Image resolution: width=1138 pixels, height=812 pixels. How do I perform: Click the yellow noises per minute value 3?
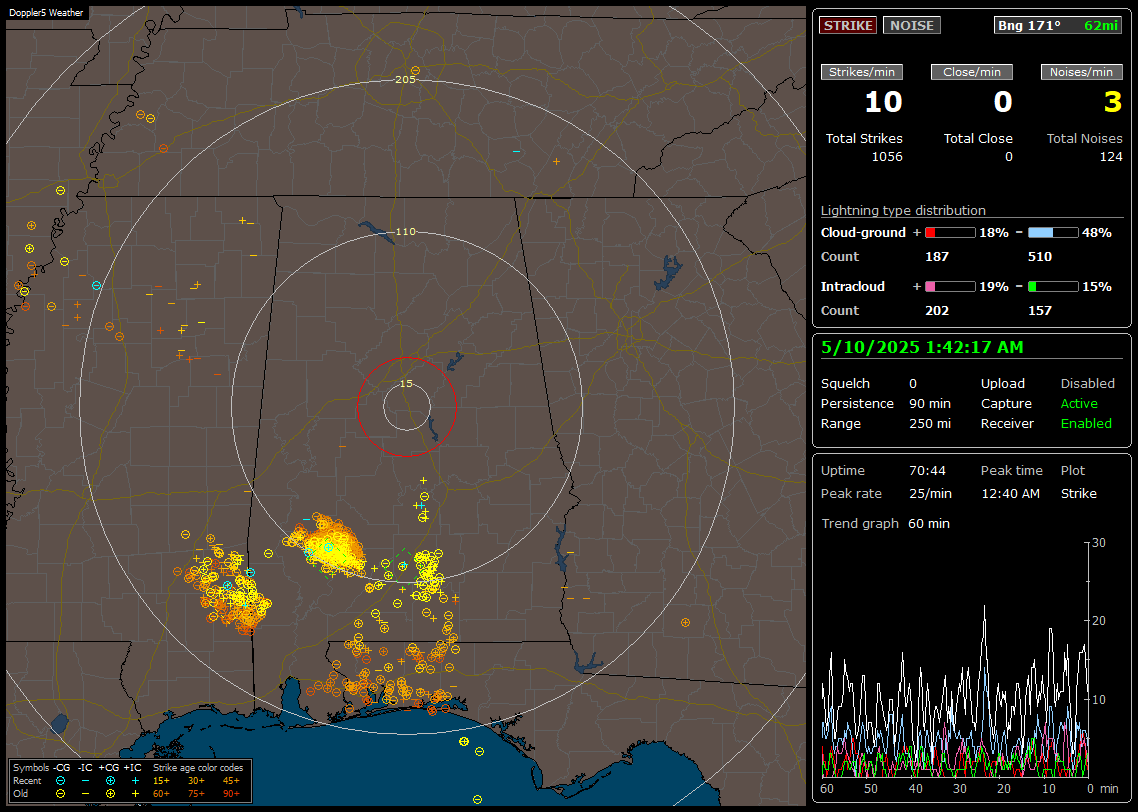[1113, 102]
